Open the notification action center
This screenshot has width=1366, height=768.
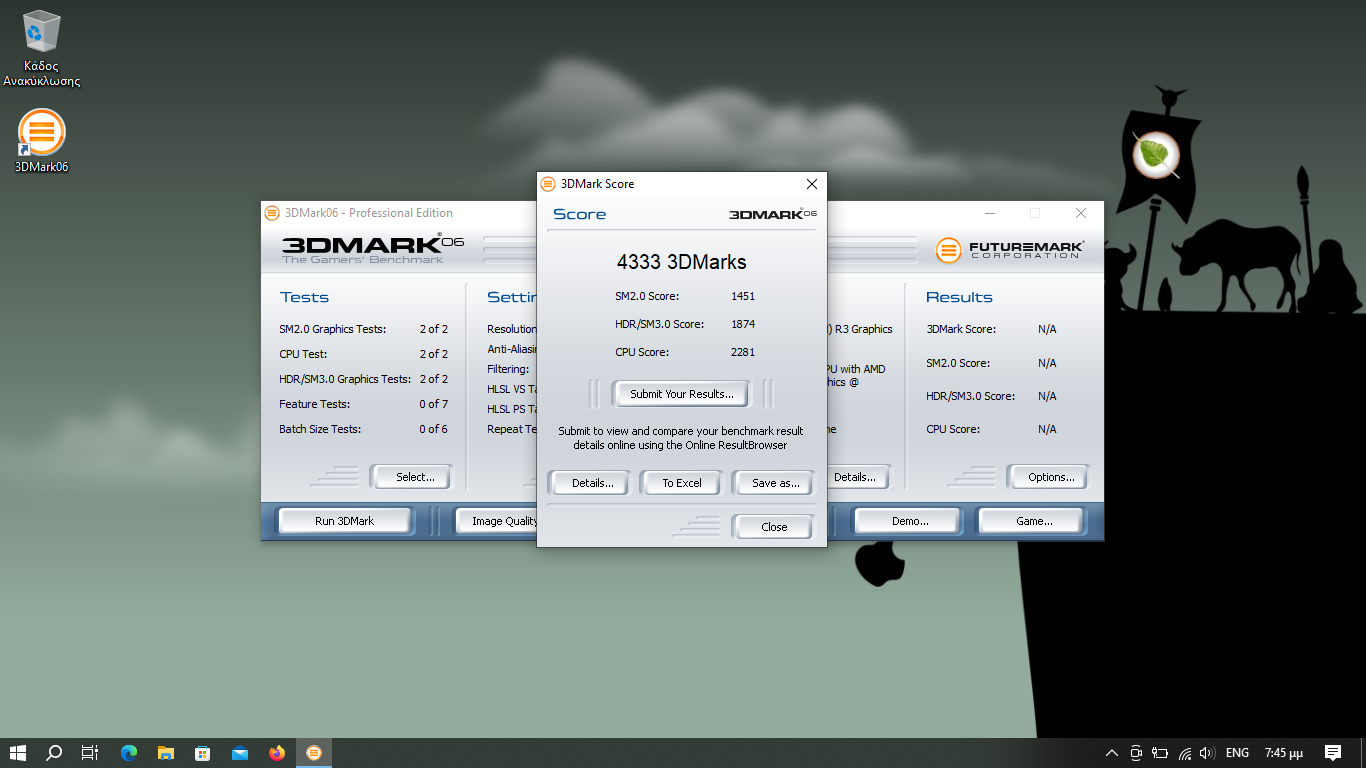tap(1333, 753)
